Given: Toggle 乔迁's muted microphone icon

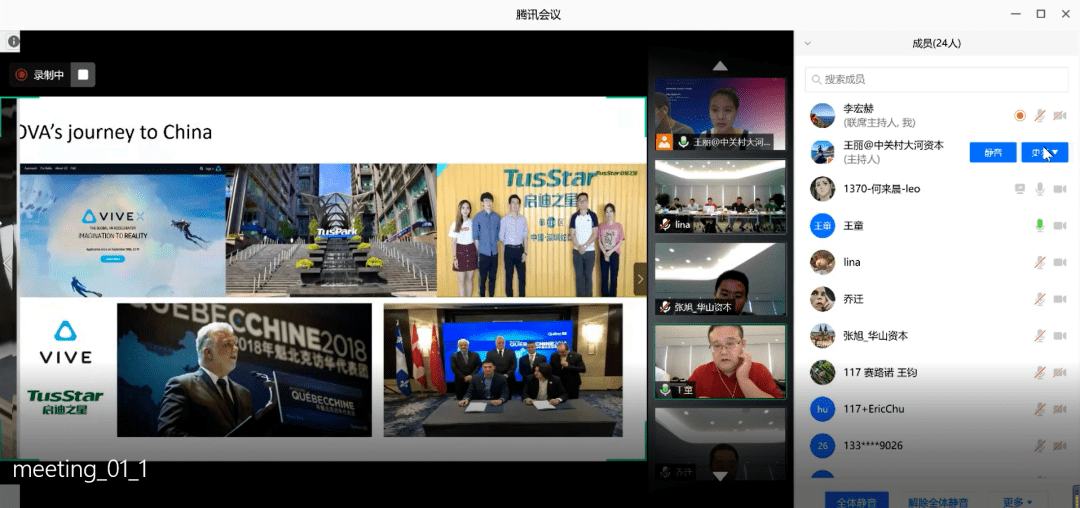Looking at the screenshot, I should pos(1040,299).
